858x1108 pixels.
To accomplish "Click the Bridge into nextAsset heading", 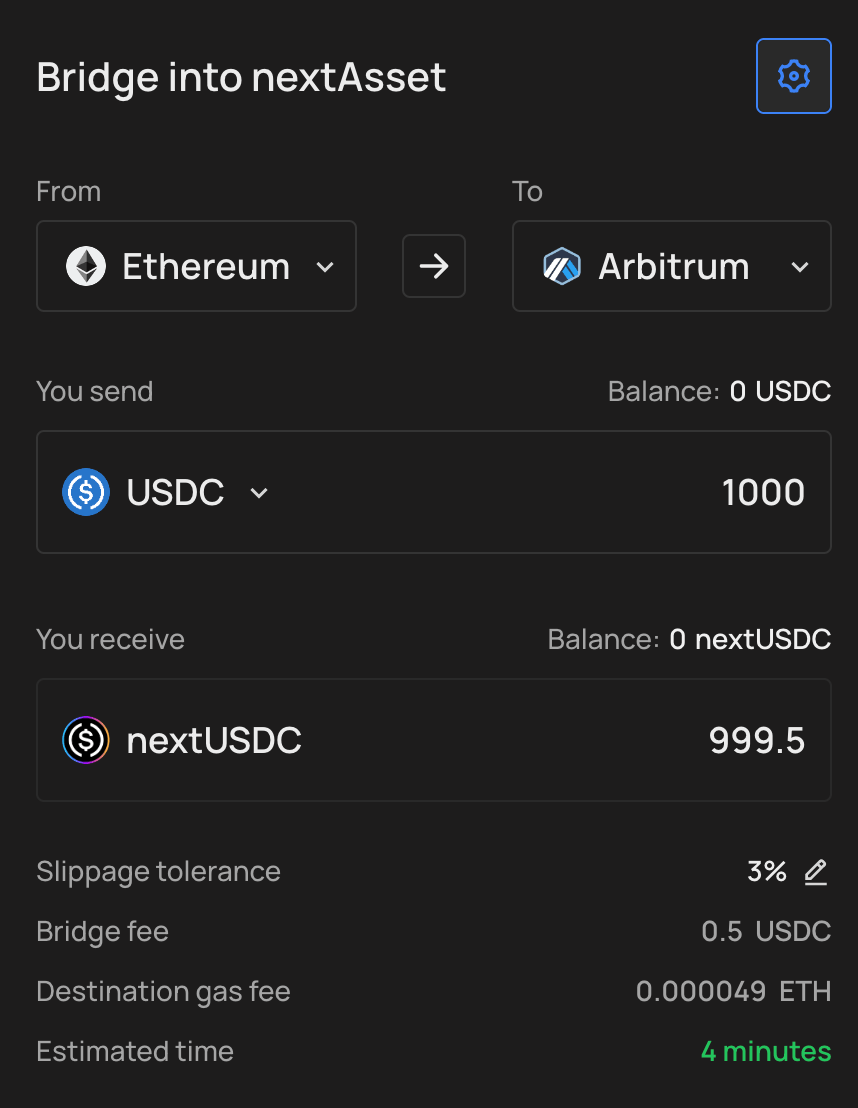I will pyautogui.click(x=241, y=77).
